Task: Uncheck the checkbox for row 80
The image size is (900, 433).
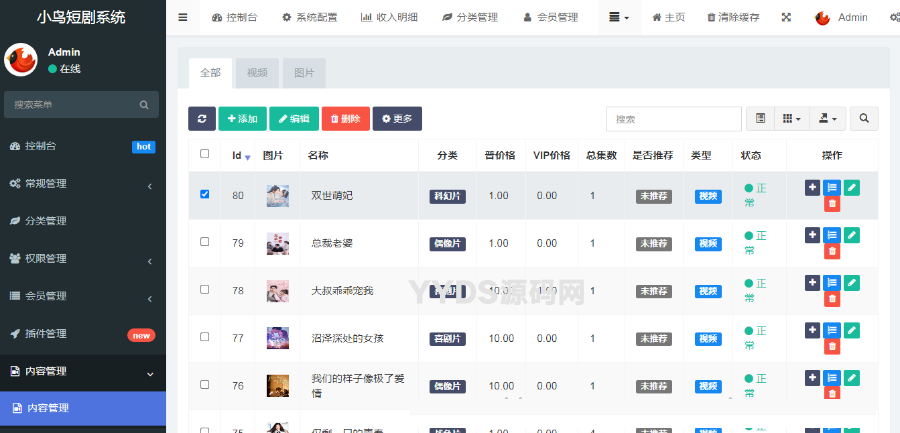Action: [205, 194]
